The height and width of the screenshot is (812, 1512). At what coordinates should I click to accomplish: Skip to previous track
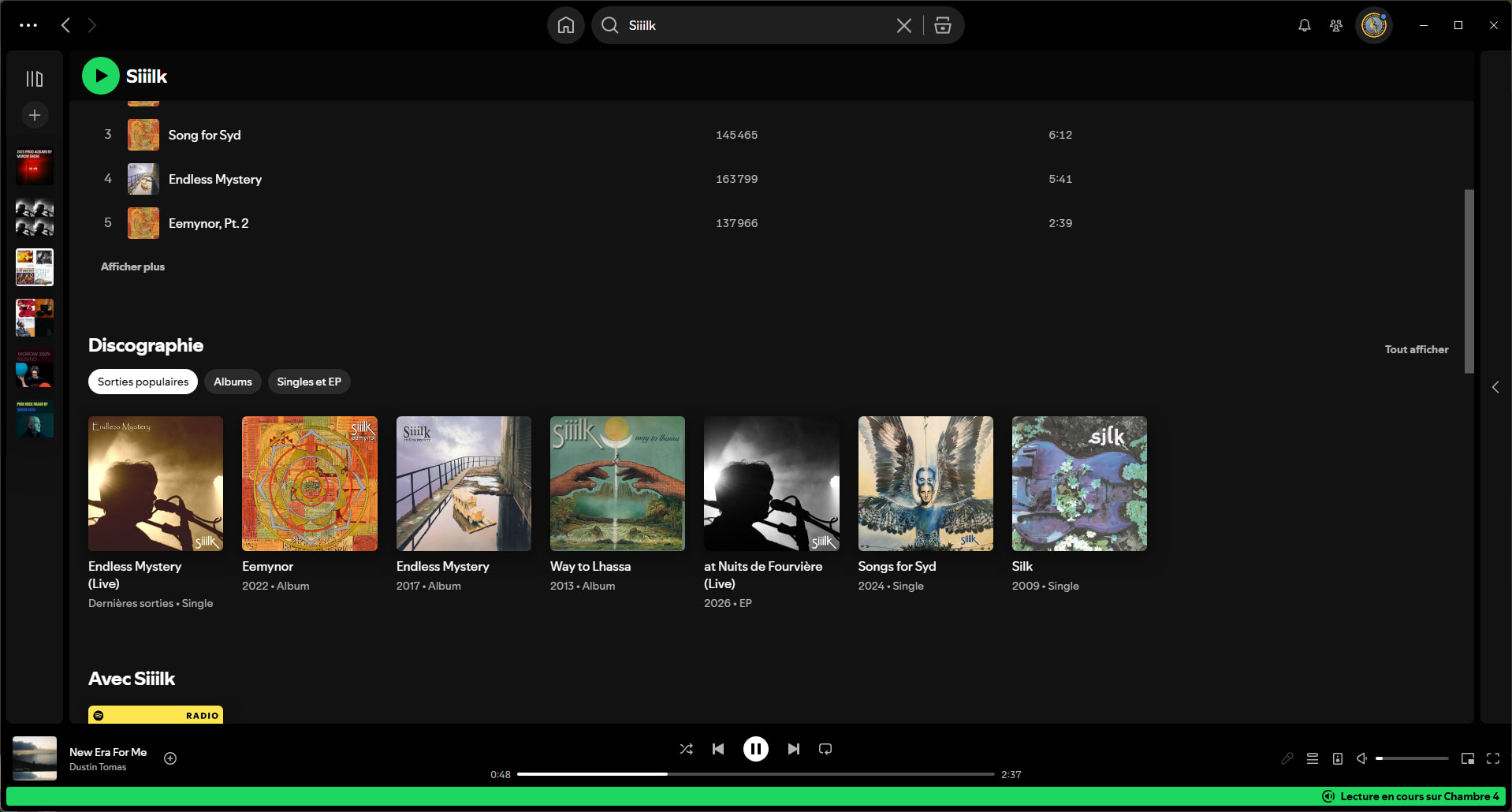(x=718, y=749)
